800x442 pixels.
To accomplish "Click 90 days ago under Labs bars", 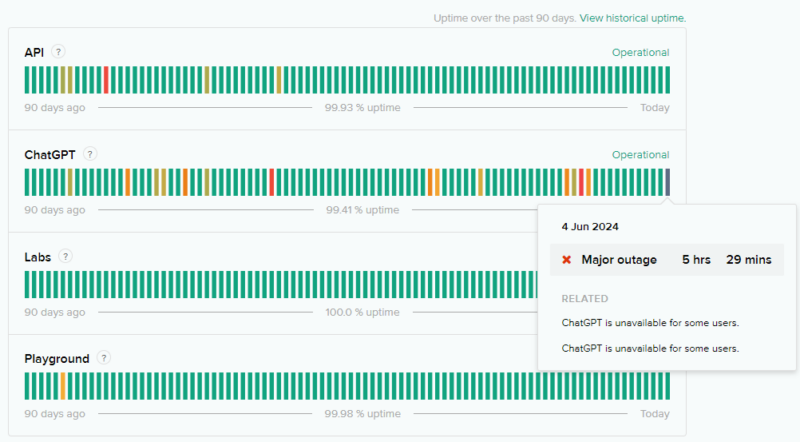I will [x=55, y=312].
